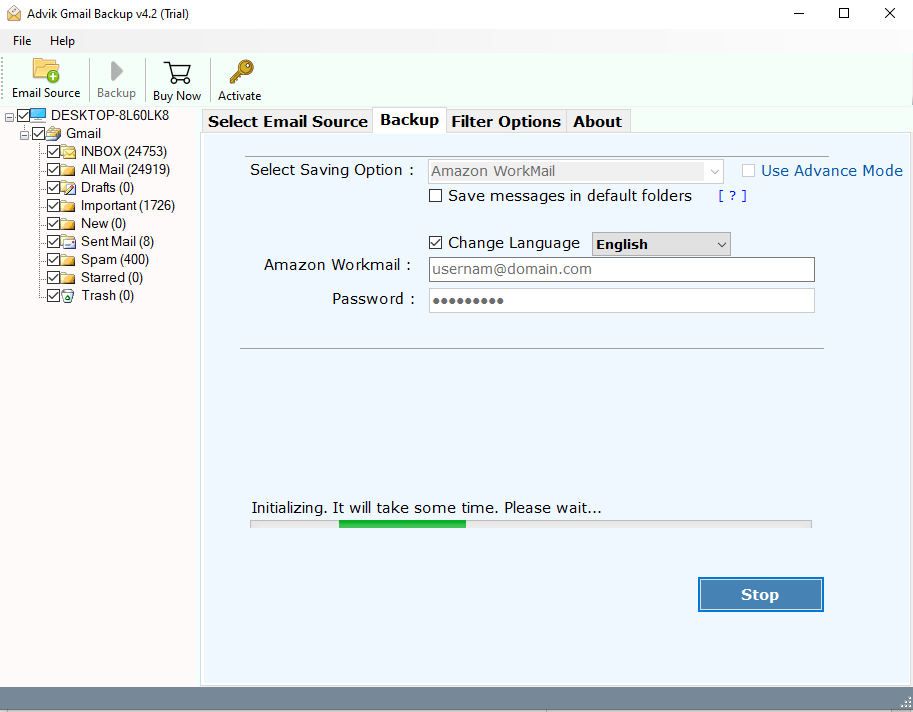The image size is (913, 712).
Task: Select Trash (0) tree label
Action: point(108,296)
